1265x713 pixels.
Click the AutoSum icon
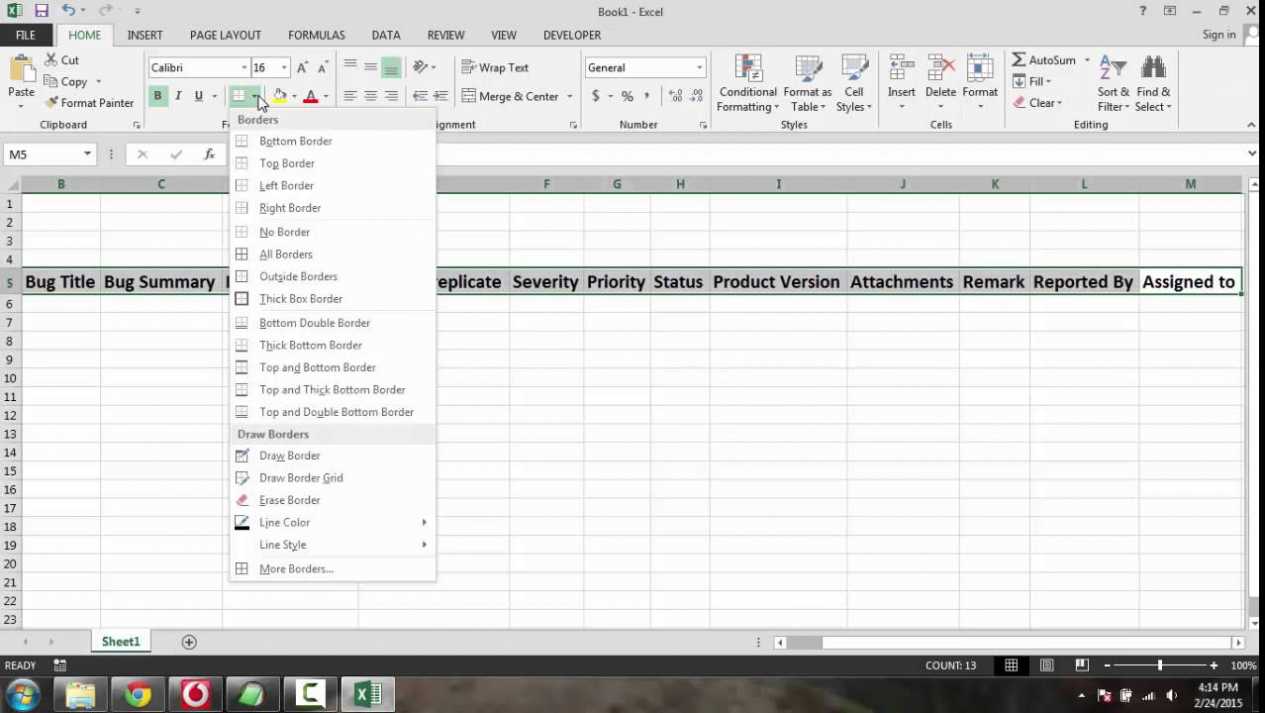click(x=1019, y=59)
